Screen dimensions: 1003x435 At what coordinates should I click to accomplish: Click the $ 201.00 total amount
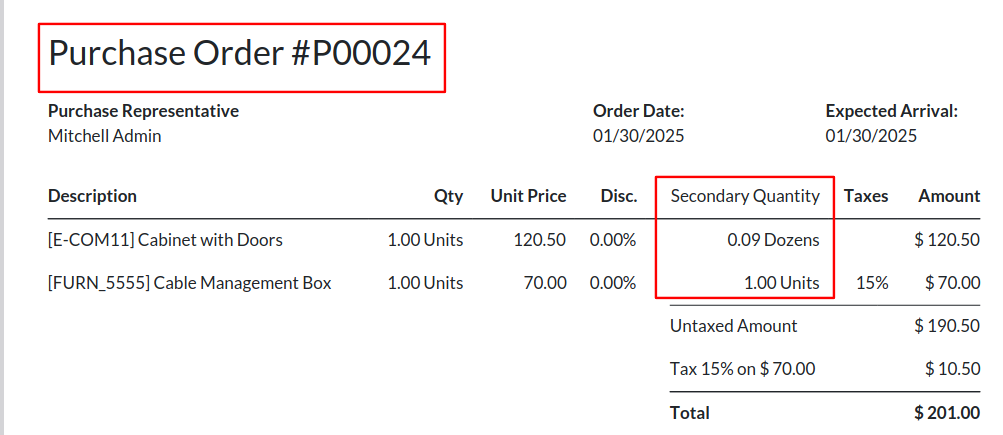[x=947, y=413]
